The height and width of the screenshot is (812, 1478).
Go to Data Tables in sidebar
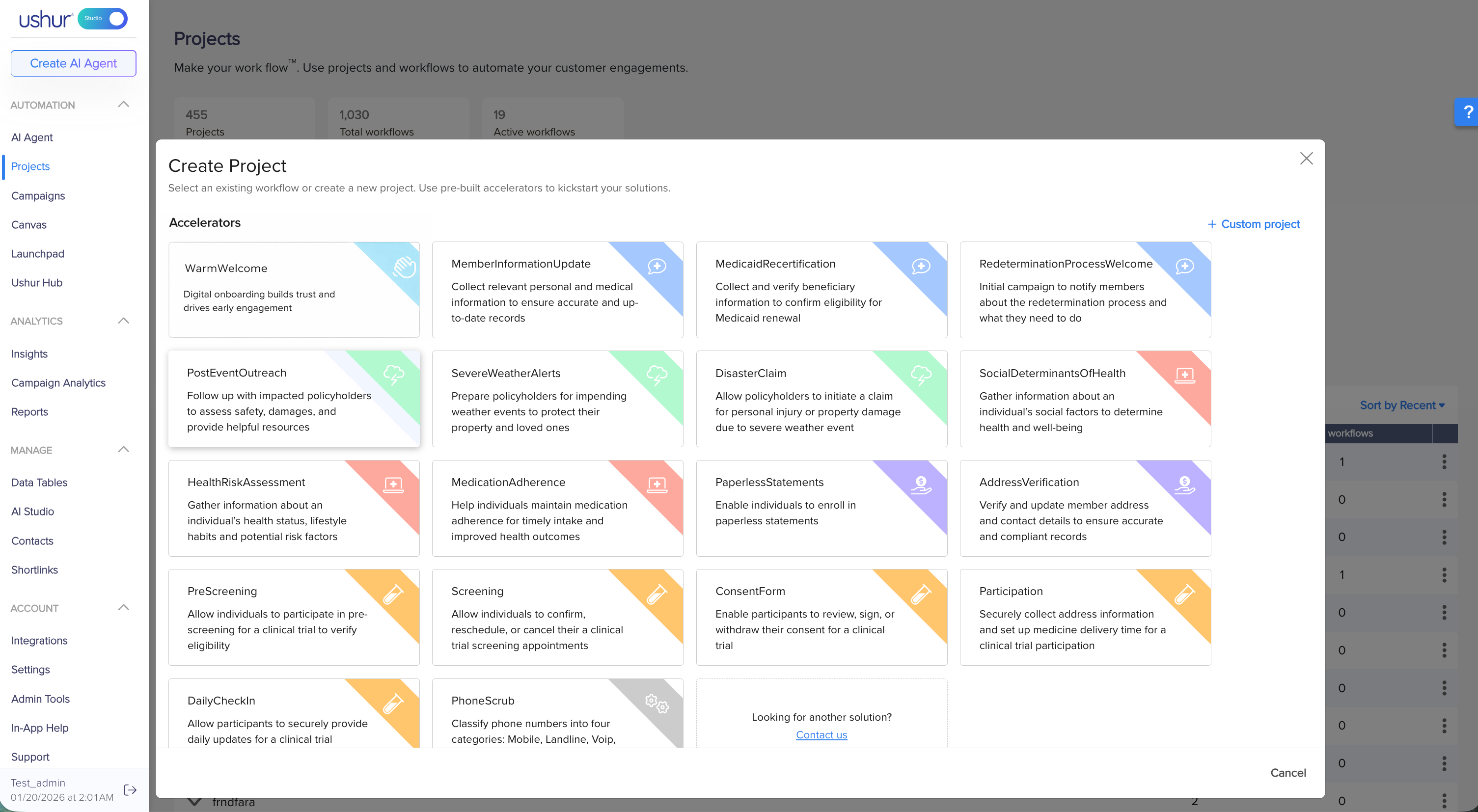[39, 482]
